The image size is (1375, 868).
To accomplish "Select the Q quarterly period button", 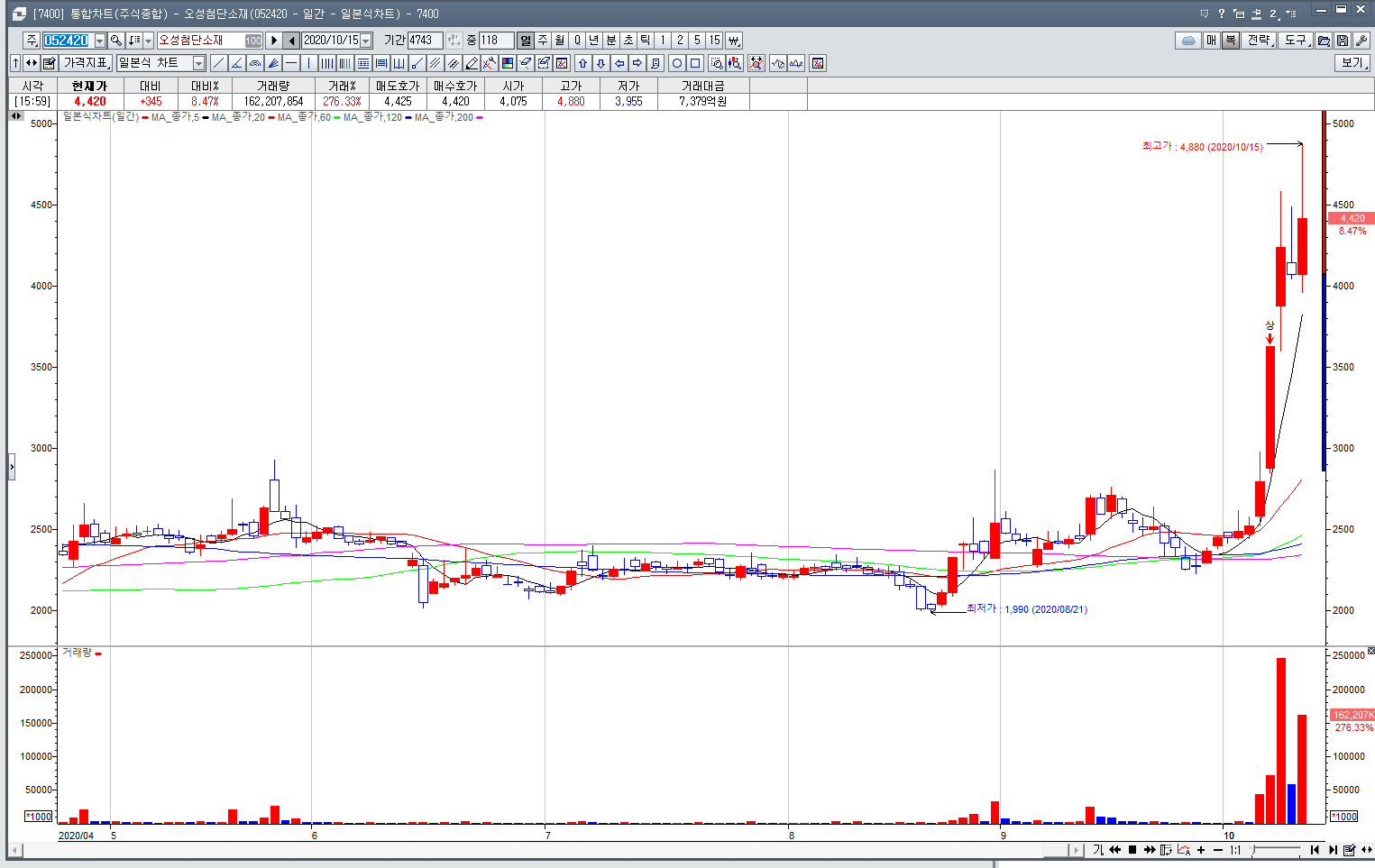I will [x=577, y=41].
